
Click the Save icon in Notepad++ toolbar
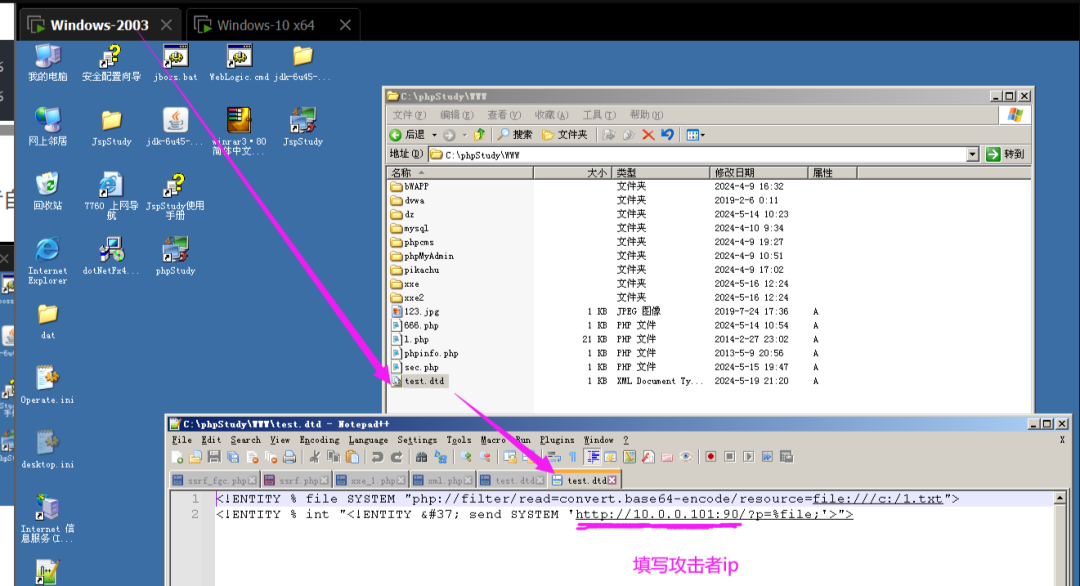point(214,457)
